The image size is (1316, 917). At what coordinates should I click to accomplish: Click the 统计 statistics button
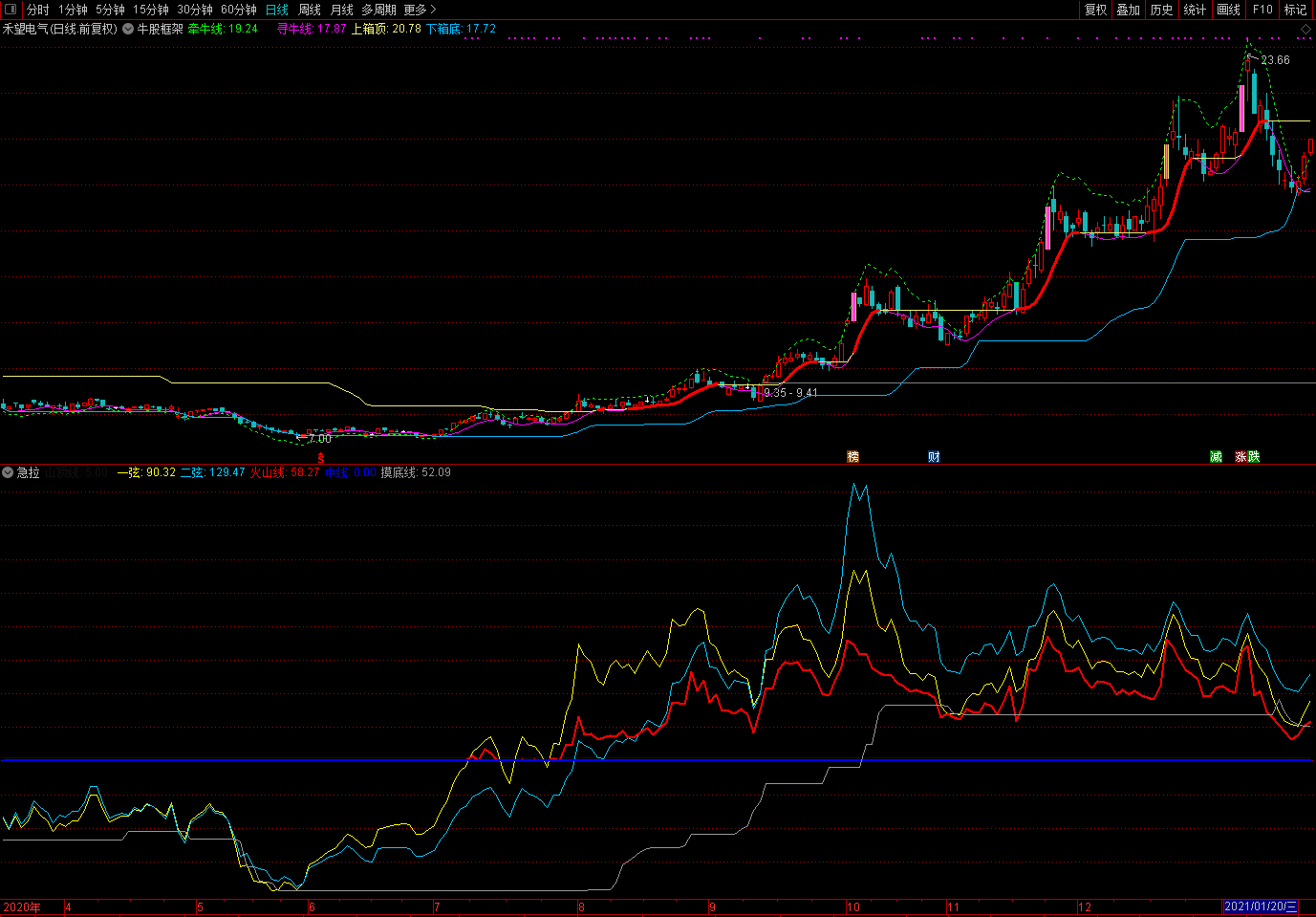[x=1195, y=10]
